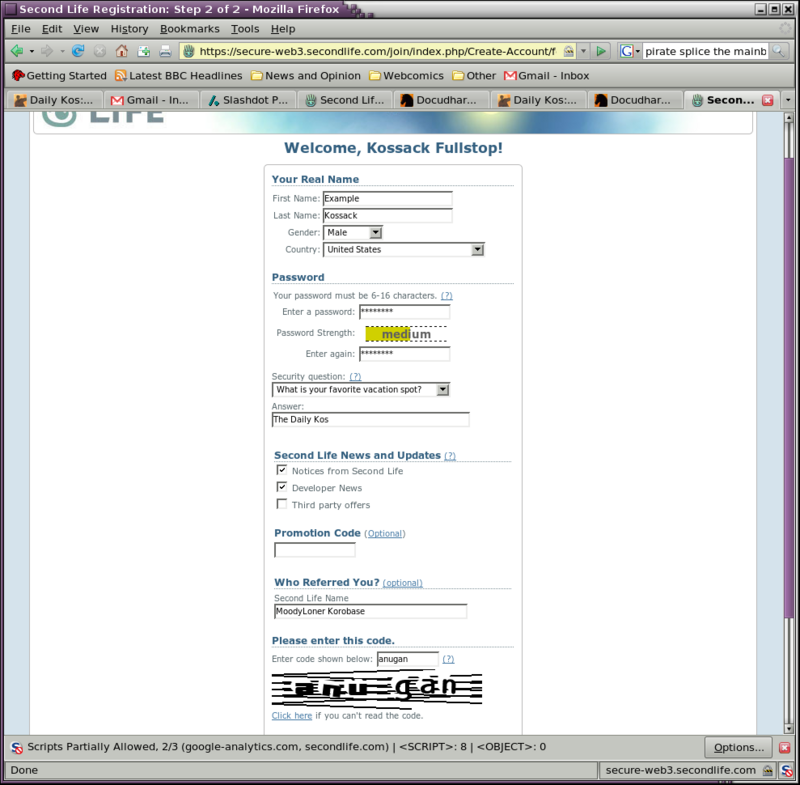Screen dimensions: 800x785
Task: Open the Webcomics bookmarks folder
Action: (407, 75)
